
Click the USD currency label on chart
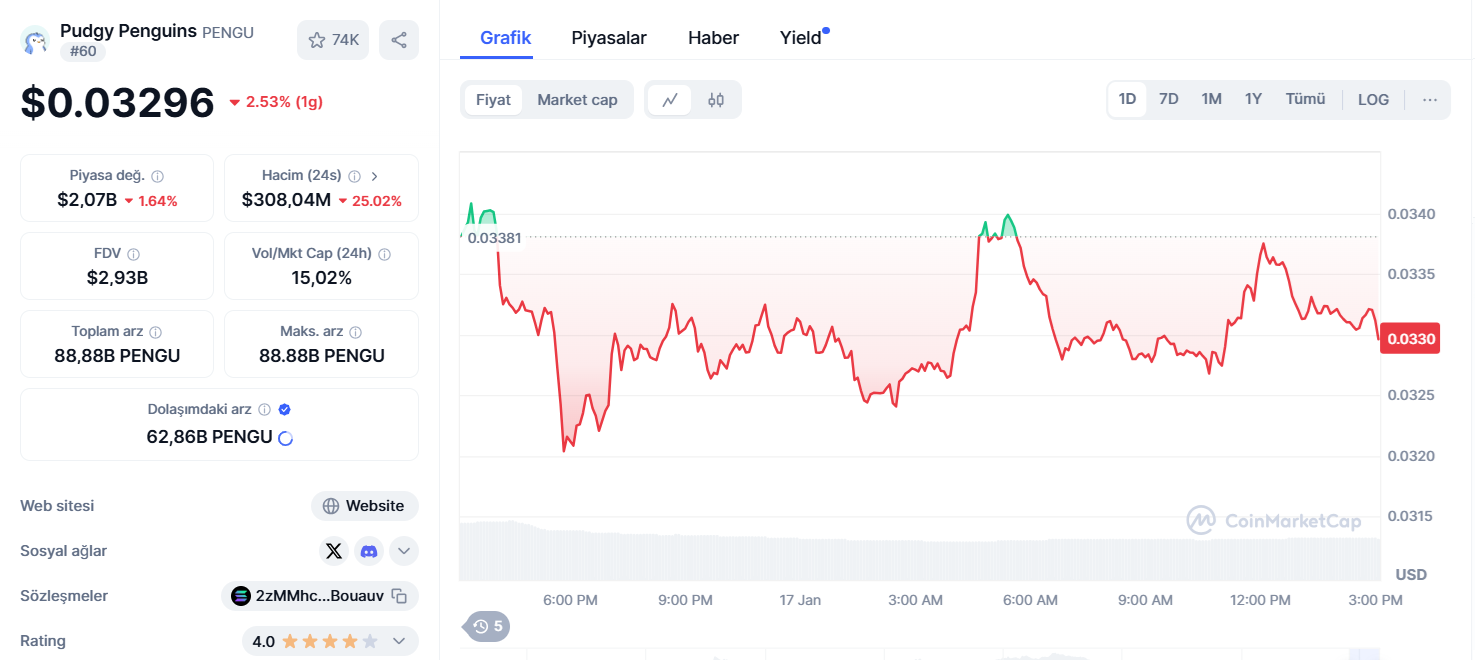tap(1411, 574)
